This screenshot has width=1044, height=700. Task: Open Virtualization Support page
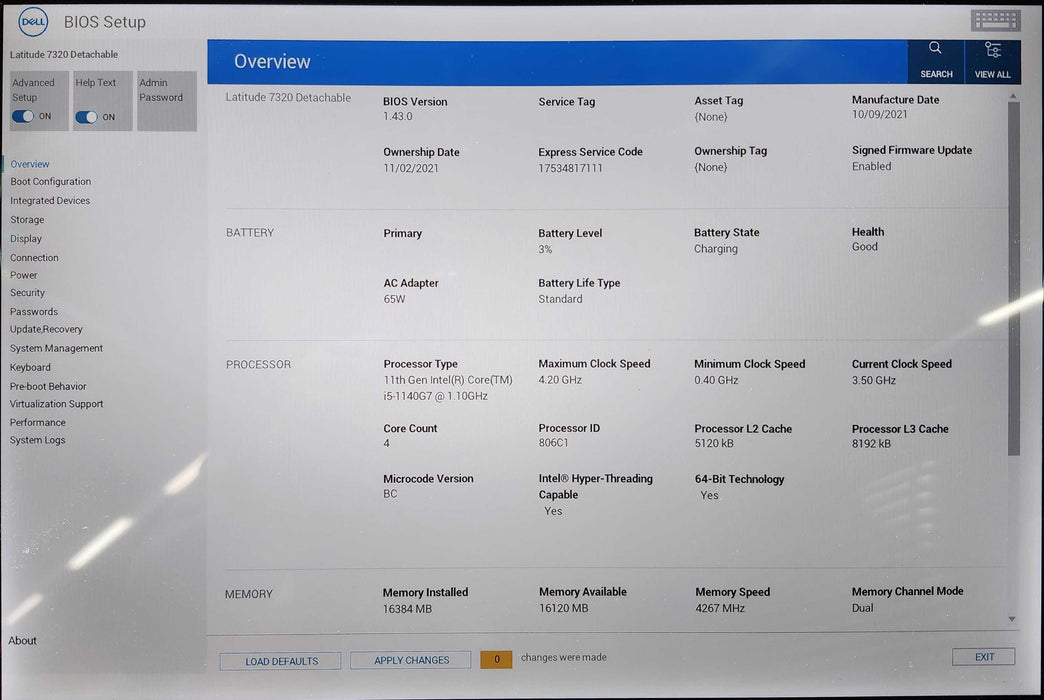click(56, 404)
